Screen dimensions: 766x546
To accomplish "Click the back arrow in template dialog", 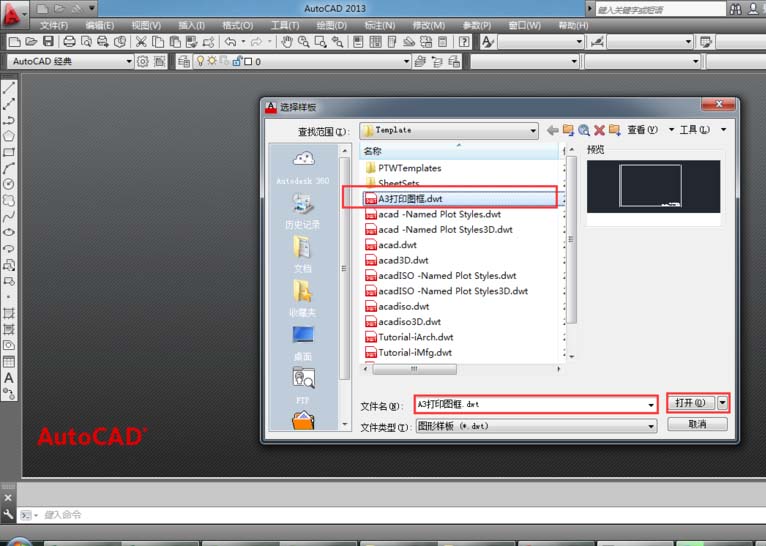I will click(x=553, y=130).
